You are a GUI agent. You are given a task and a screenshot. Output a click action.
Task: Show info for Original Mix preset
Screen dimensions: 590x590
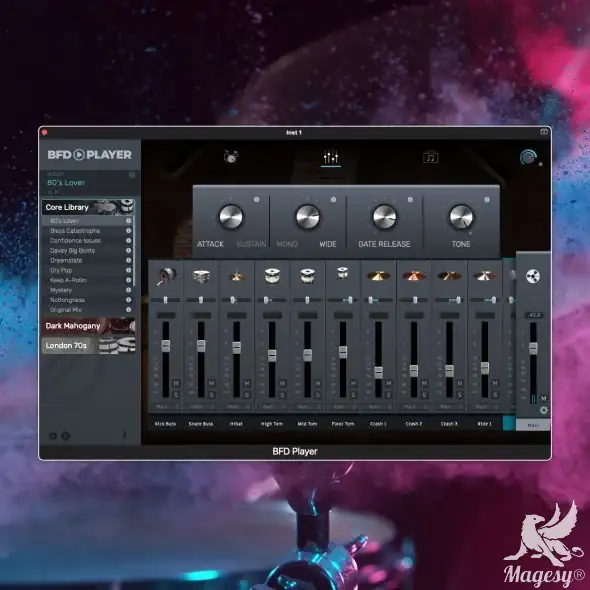[x=128, y=310]
